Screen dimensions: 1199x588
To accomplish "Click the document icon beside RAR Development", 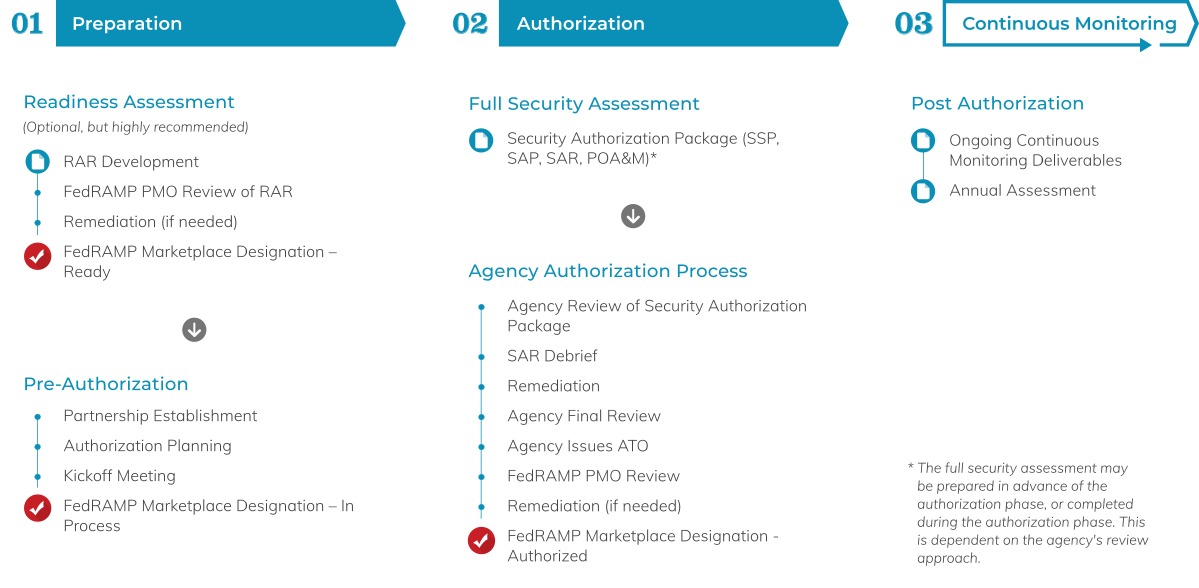I will tap(37, 161).
